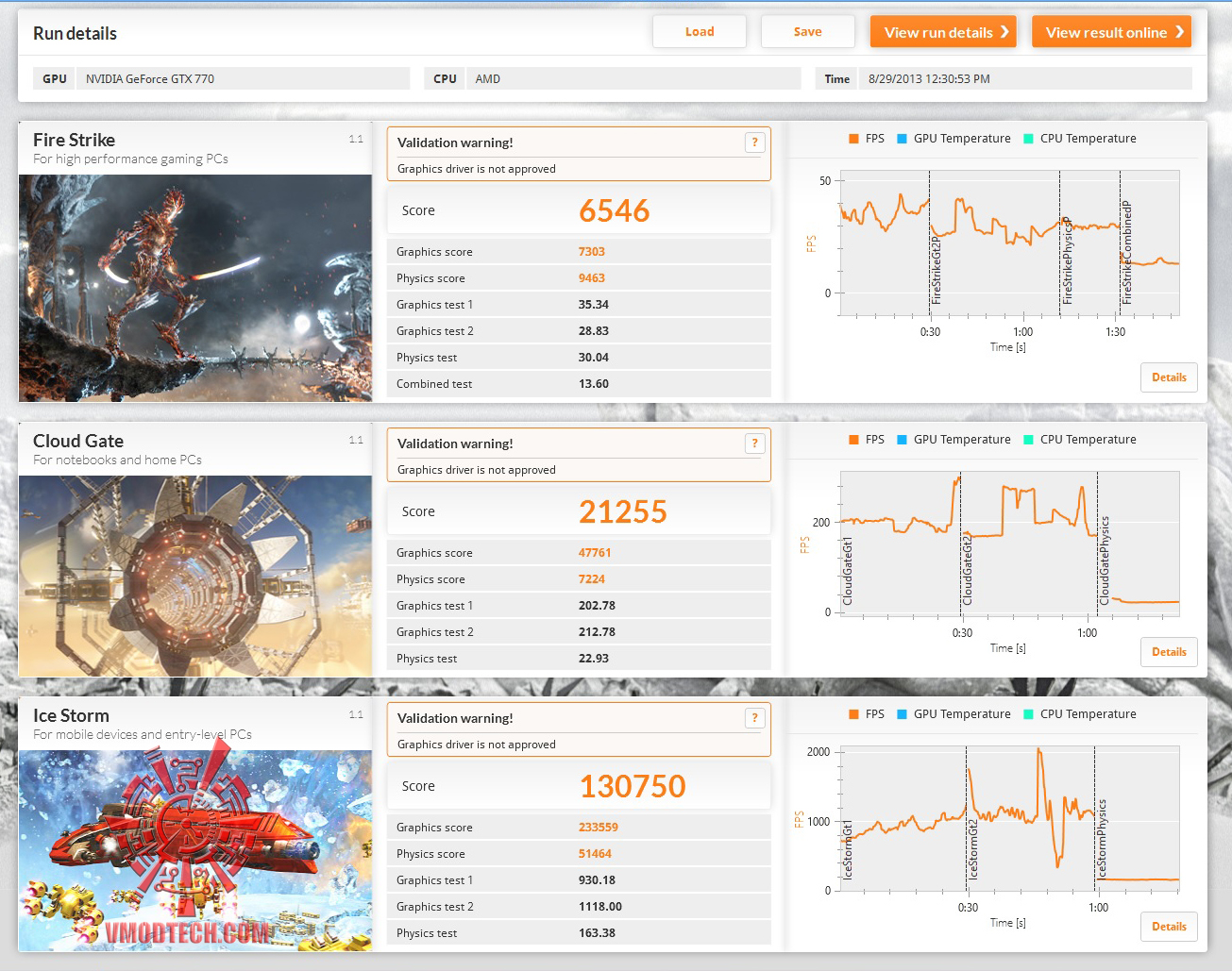This screenshot has height=971, width=1232.
Task: Open View result online
Action: click(1111, 31)
